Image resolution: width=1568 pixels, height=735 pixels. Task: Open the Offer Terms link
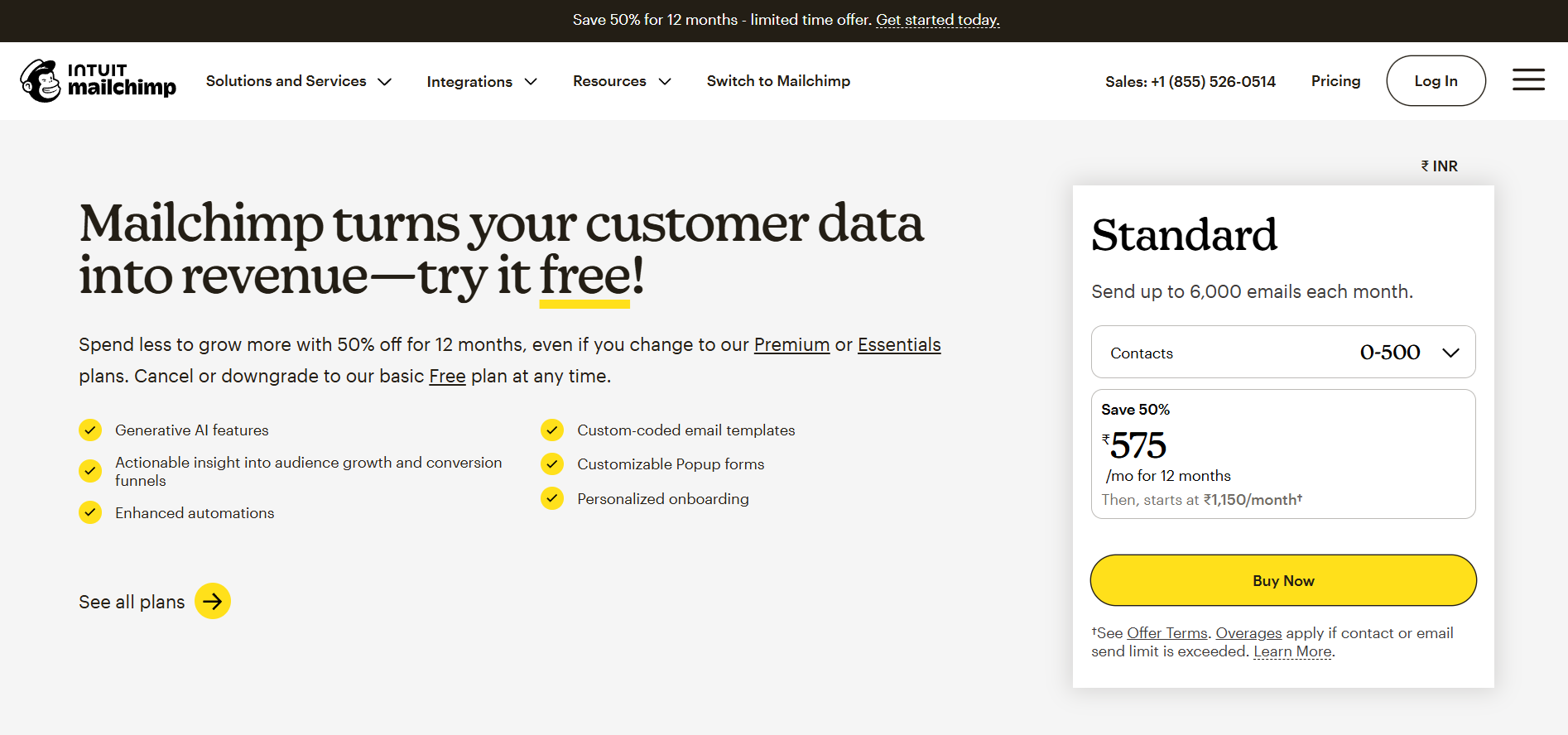point(1167,633)
